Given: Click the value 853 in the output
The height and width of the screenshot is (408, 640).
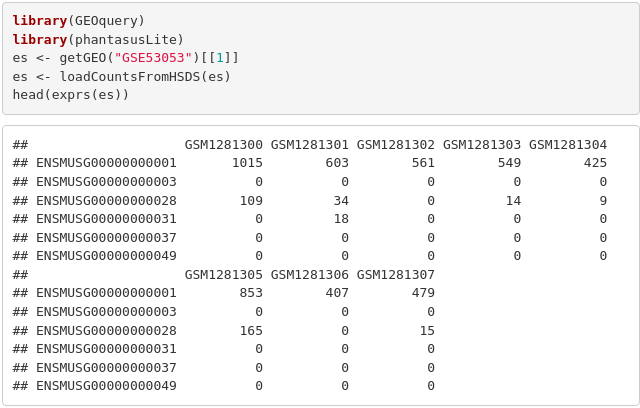Looking at the screenshot, I should [x=251, y=293].
